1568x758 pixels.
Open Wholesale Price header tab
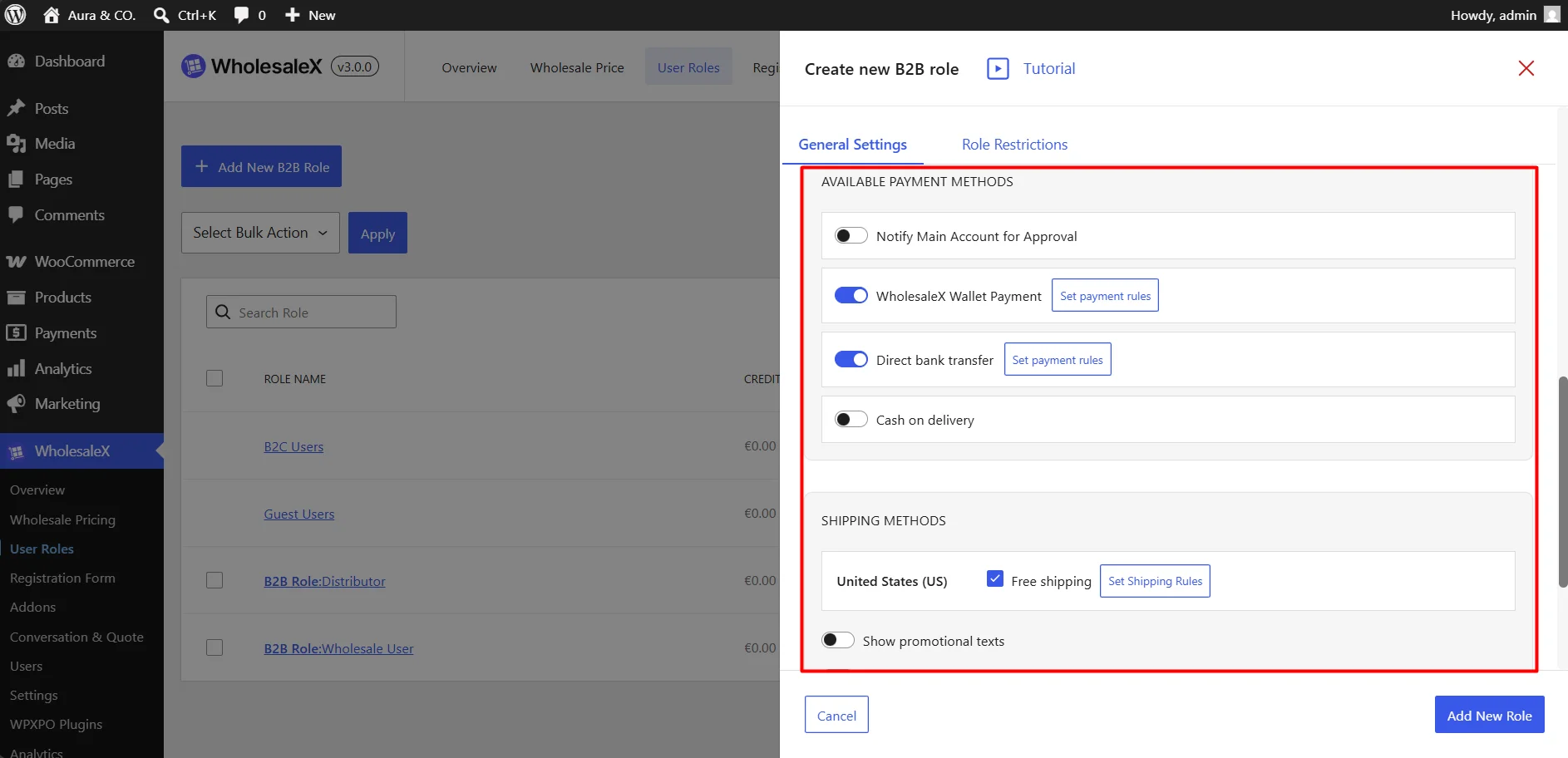click(x=577, y=67)
